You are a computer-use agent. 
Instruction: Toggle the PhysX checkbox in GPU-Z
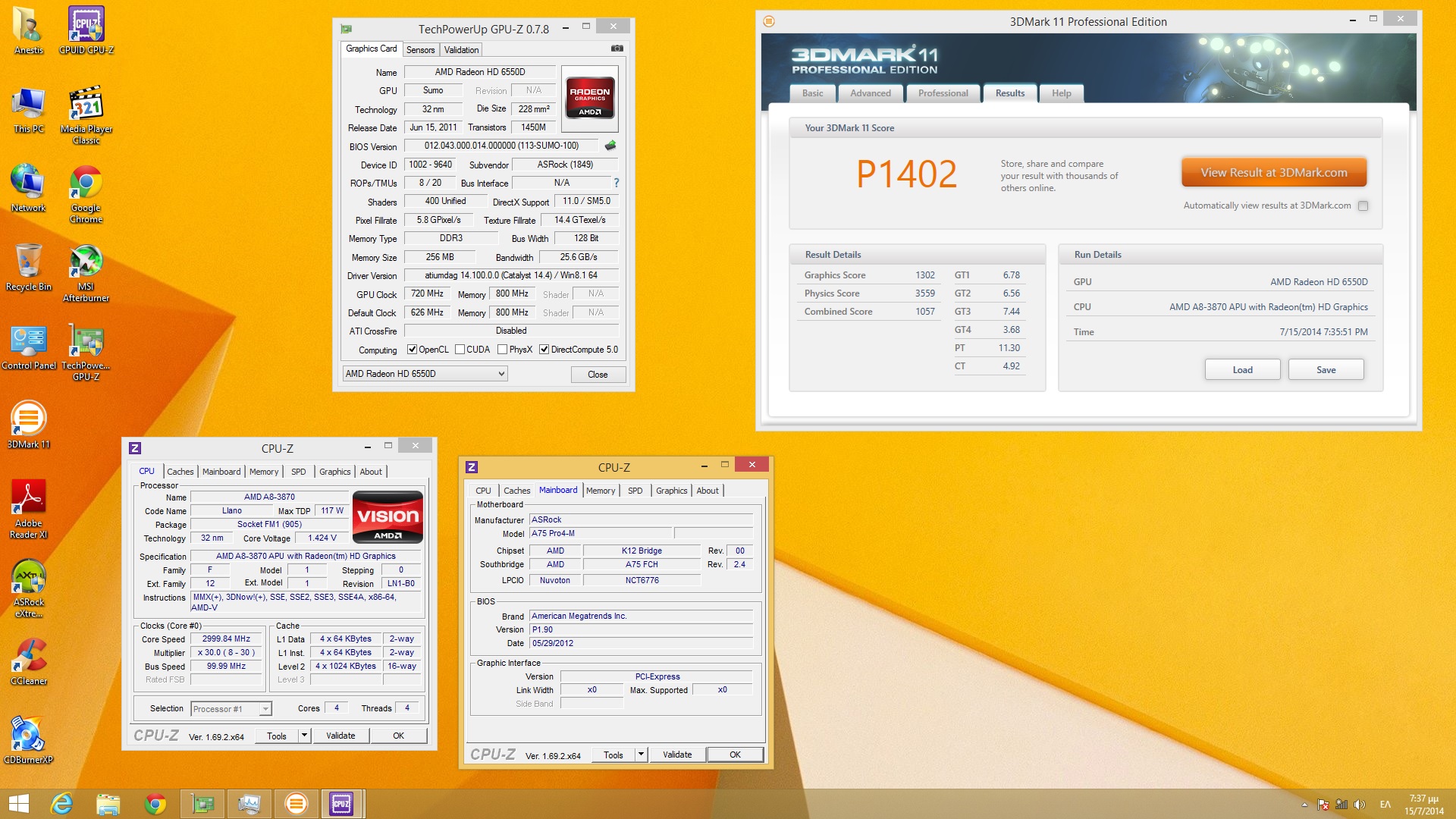point(502,350)
